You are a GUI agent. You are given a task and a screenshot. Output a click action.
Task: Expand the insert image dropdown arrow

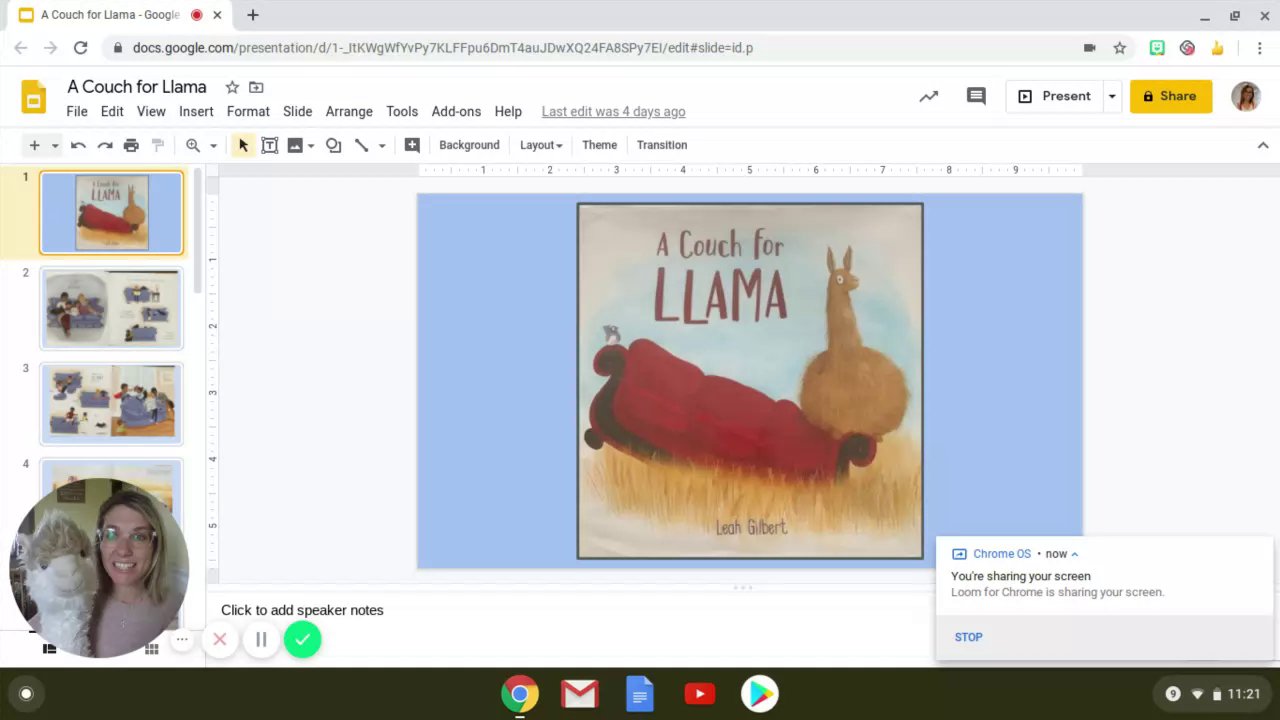pos(311,146)
